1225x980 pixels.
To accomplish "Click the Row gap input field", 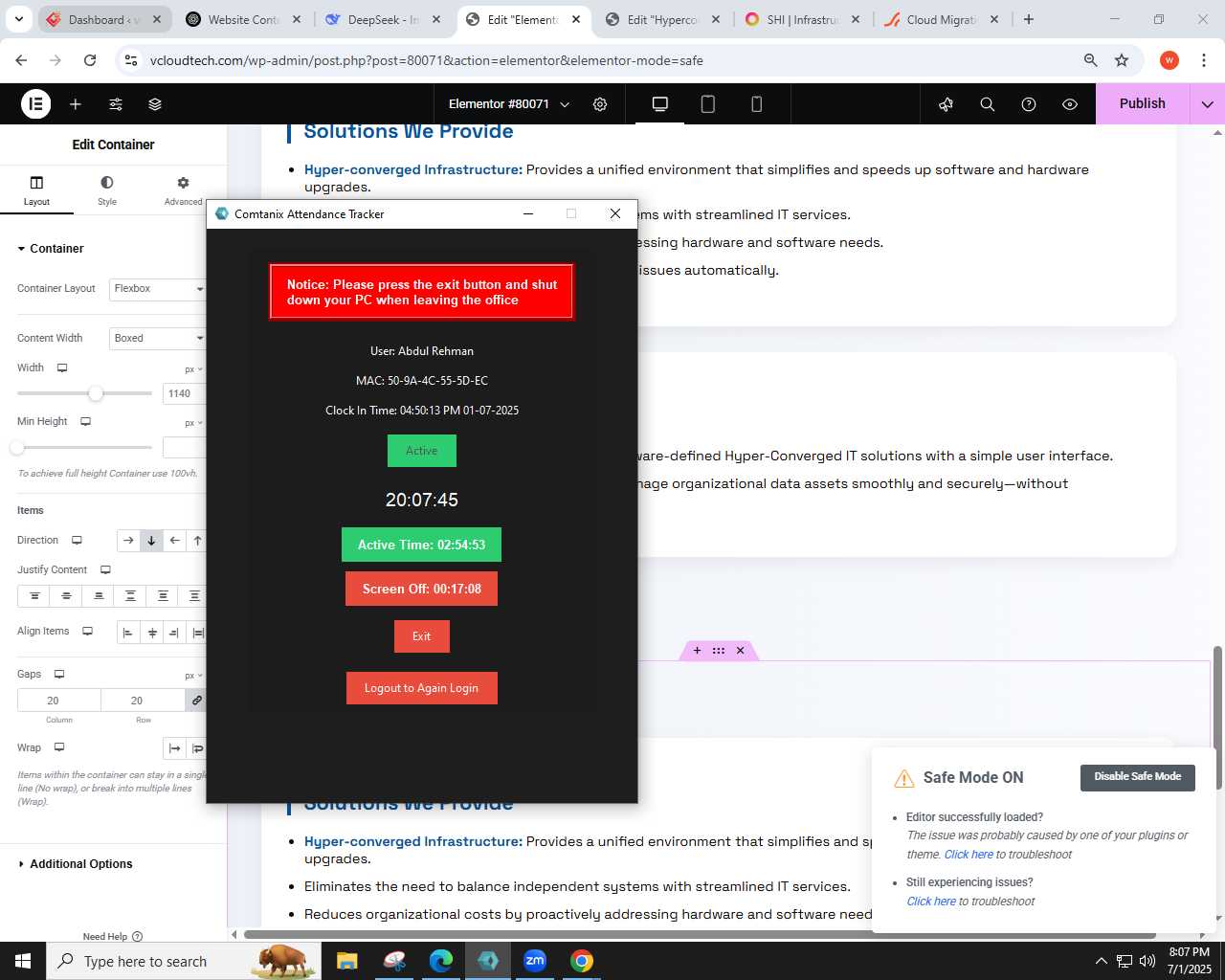I will 144,701.
